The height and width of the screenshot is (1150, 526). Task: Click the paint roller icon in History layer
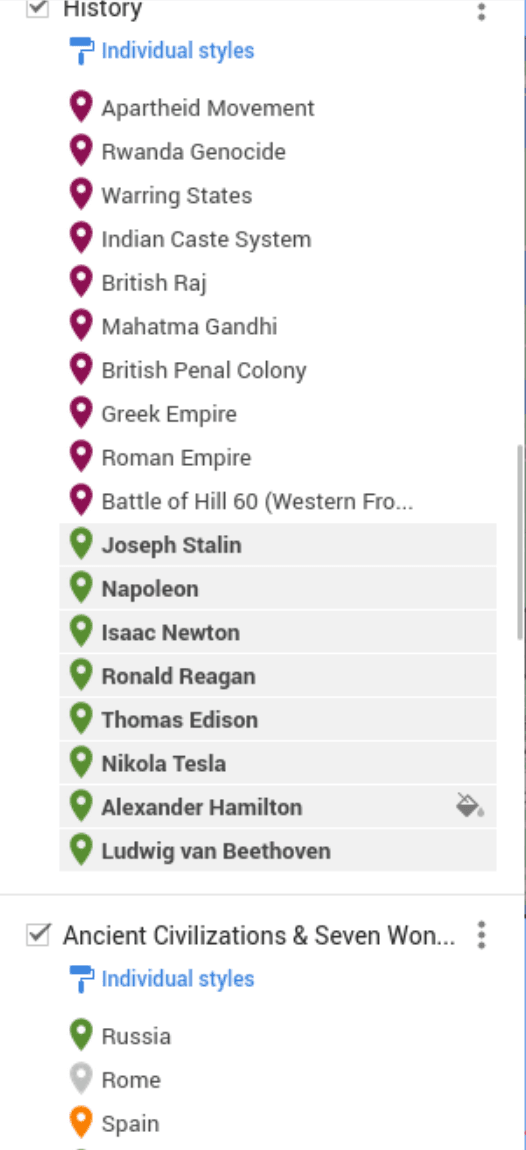81,51
